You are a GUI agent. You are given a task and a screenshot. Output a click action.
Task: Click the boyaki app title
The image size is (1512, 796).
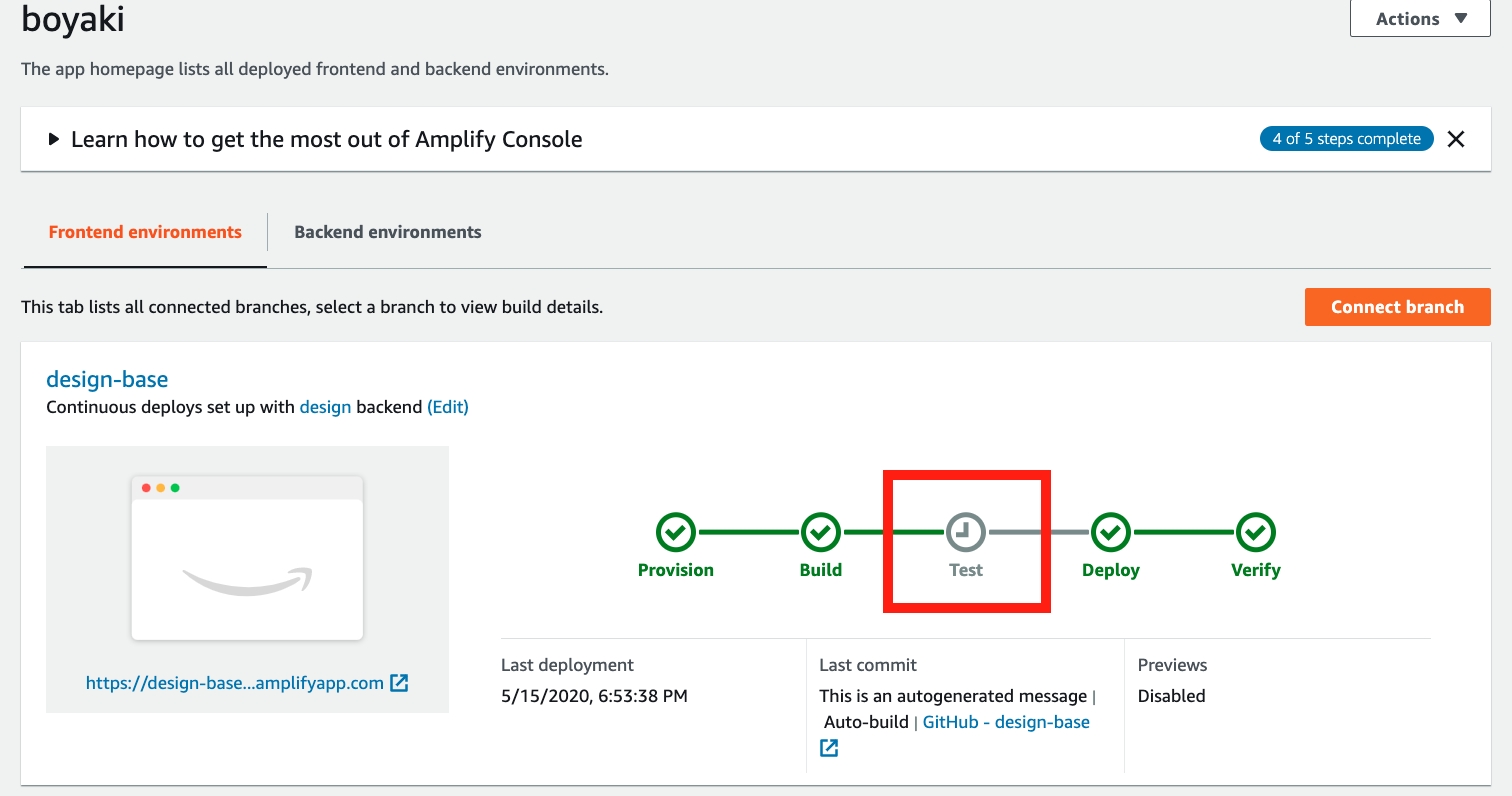pyautogui.click(x=73, y=20)
